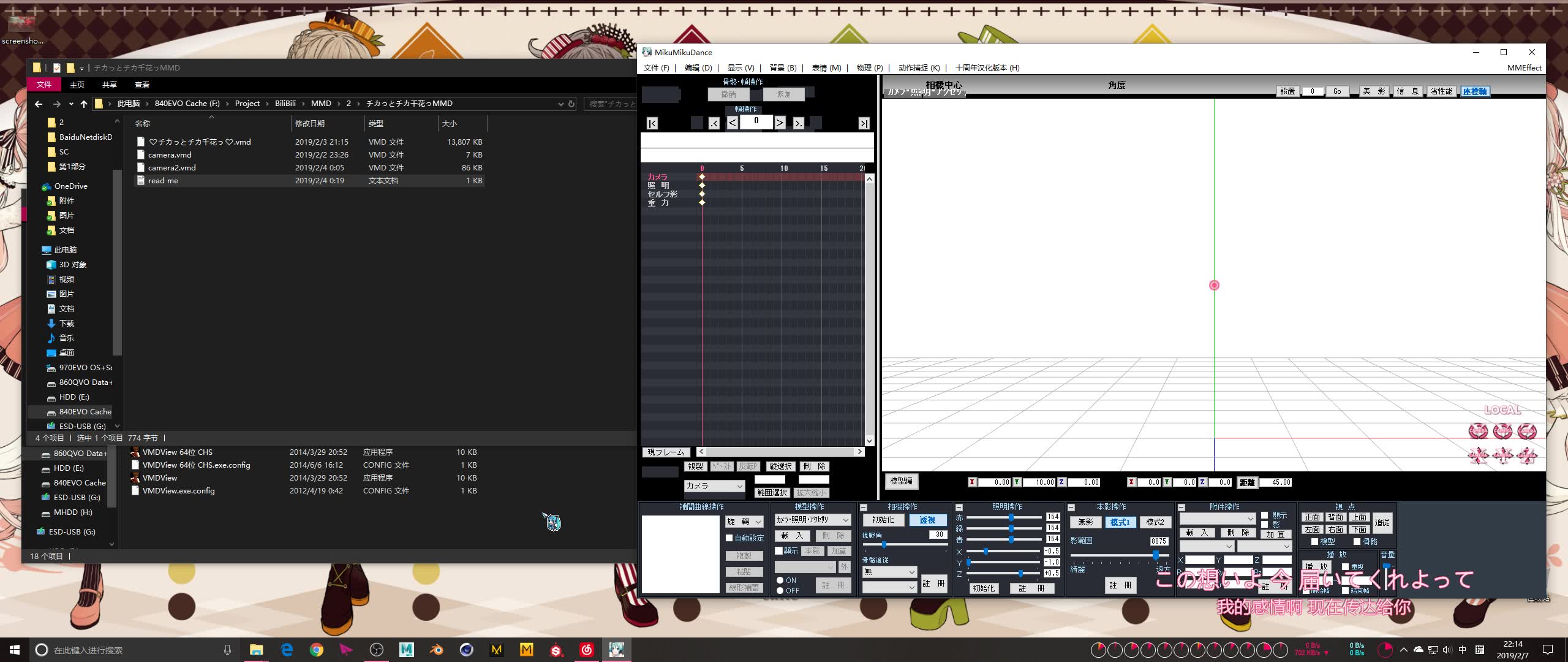
Task: Open the Cinema 4D taskbar icon
Action: [x=466, y=650]
